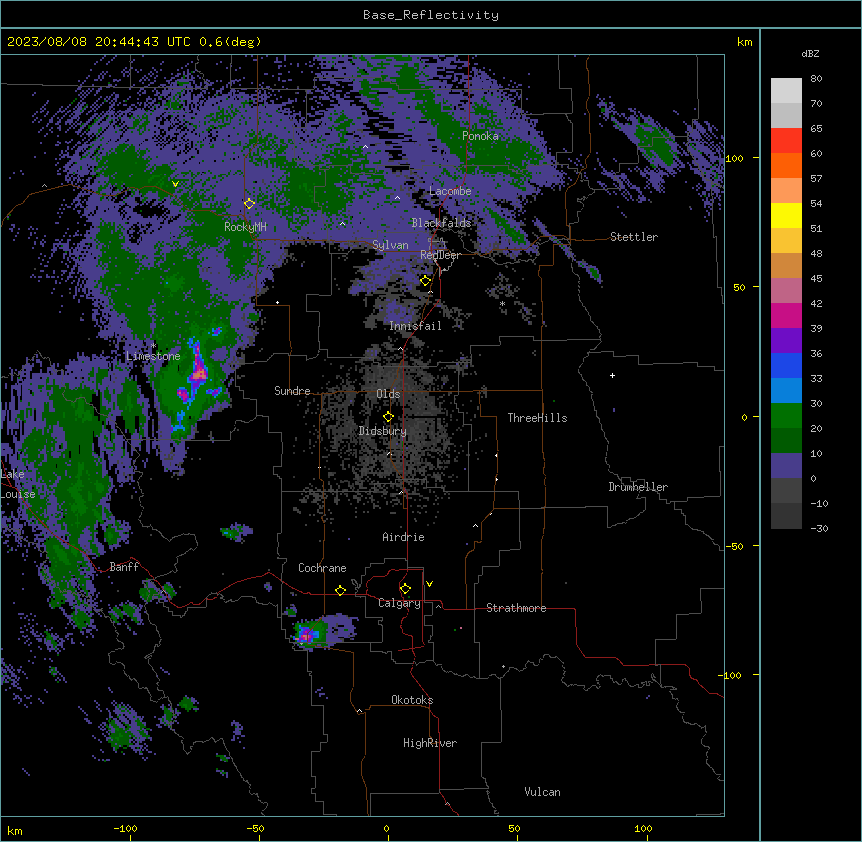Select the Calgary city label
The height and width of the screenshot is (842, 862).
[400, 603]
